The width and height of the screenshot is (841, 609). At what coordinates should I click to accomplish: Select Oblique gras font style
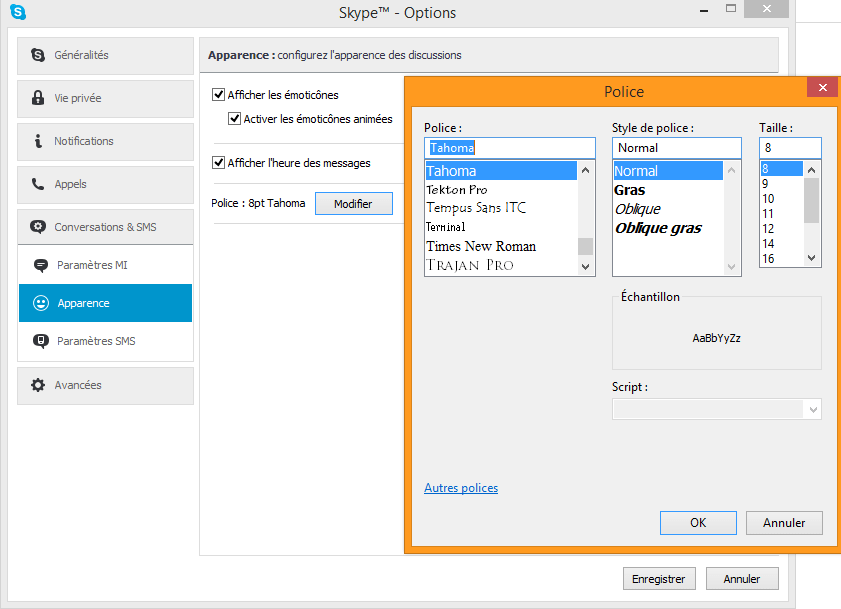[668, 228]
